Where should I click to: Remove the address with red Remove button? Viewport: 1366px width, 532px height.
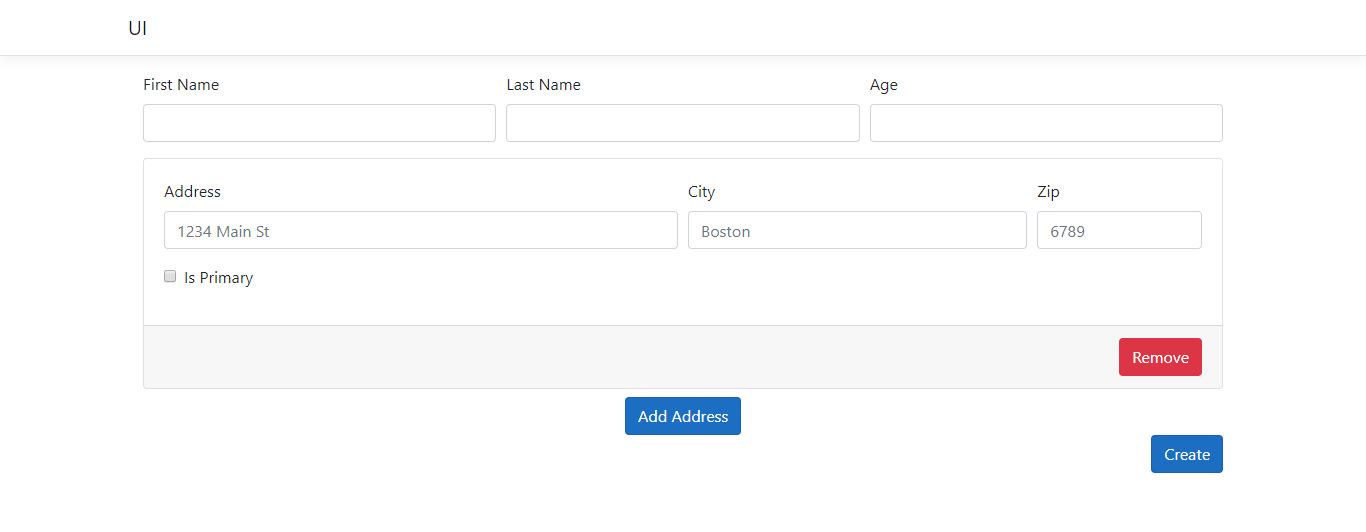(1160, 357)
